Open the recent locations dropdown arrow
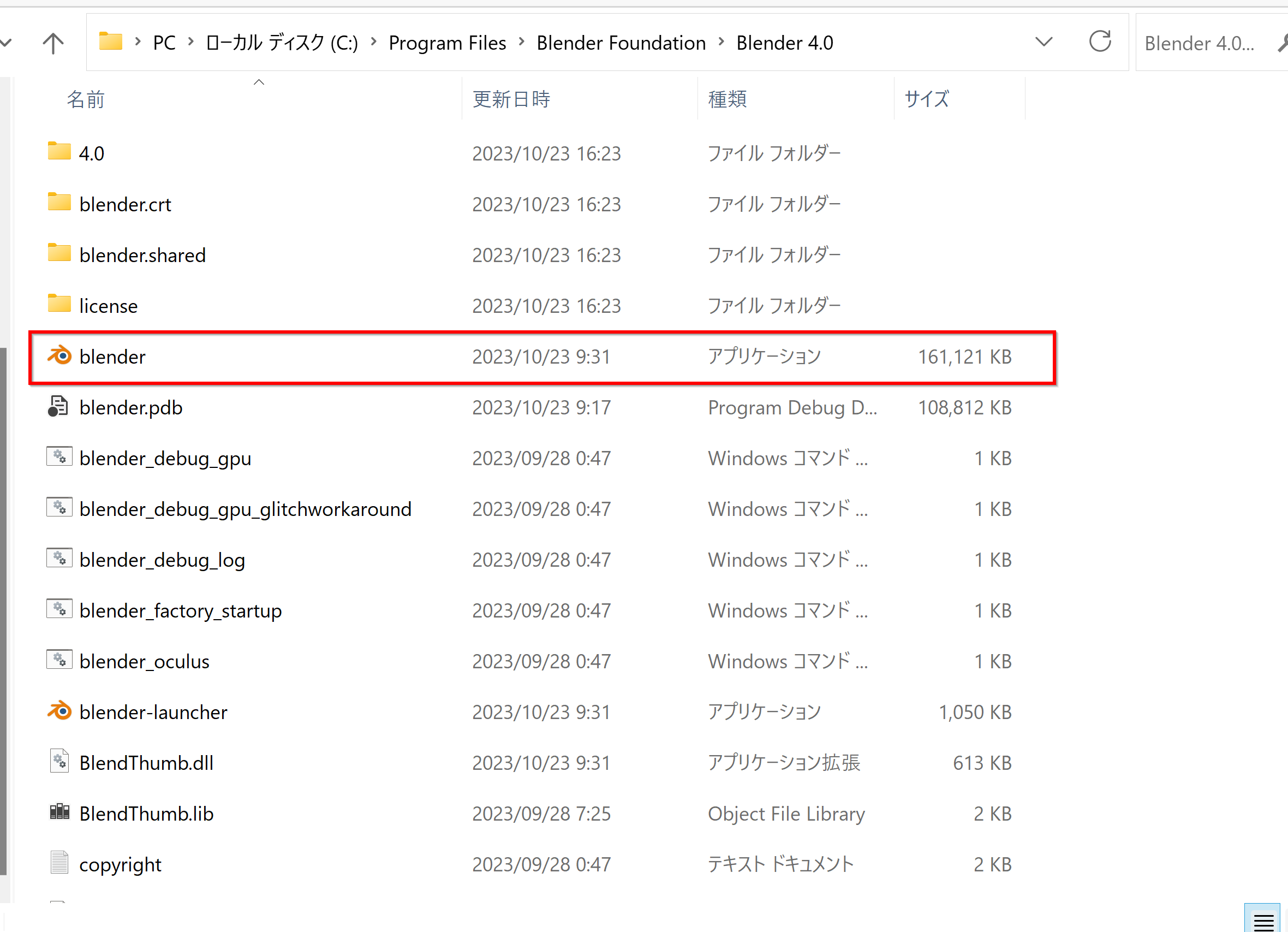1288x932 pixels. point(5,43)
